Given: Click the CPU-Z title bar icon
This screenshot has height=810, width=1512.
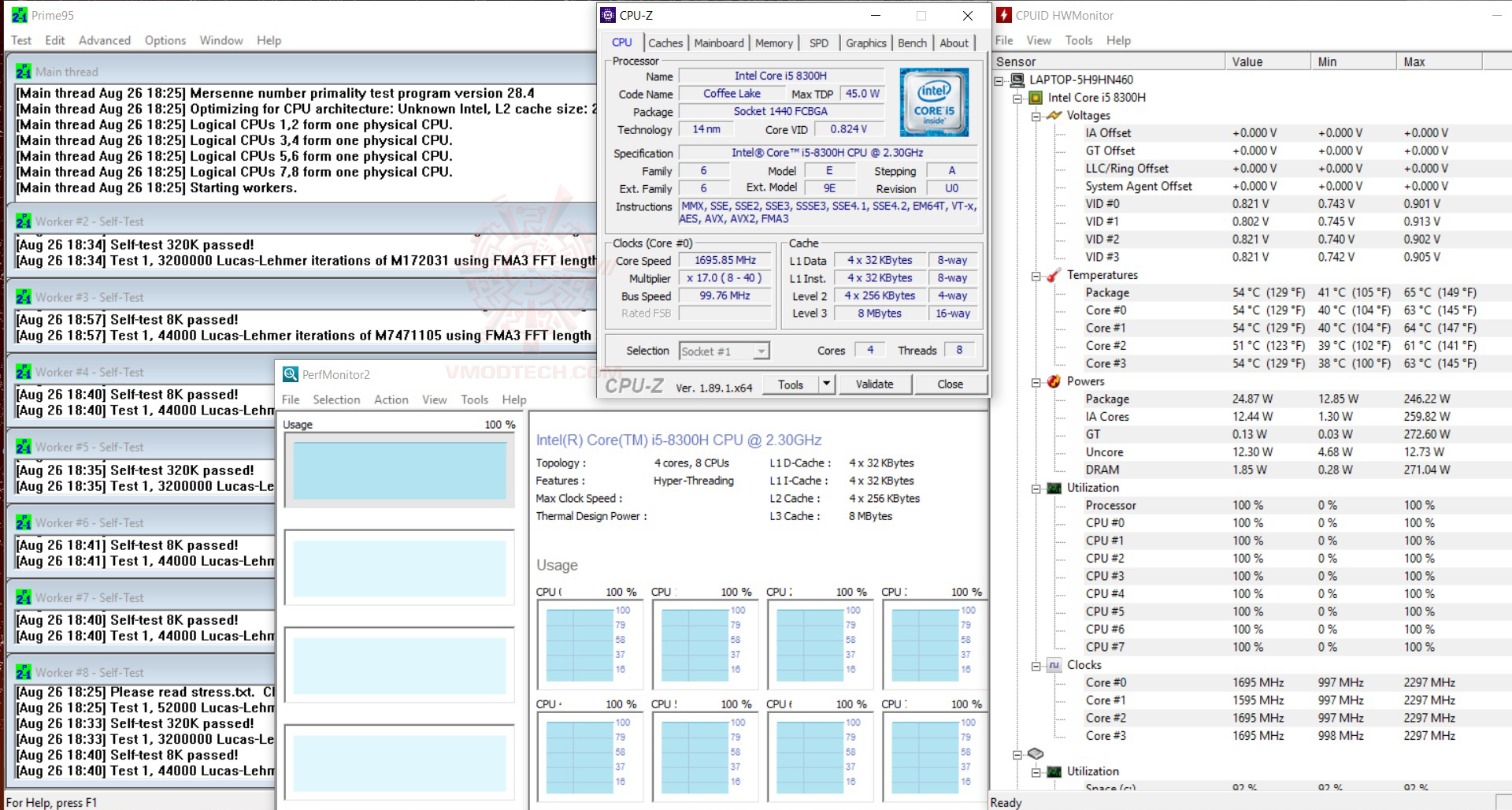Looking at the screenshot, I should [x=608, y=15].
